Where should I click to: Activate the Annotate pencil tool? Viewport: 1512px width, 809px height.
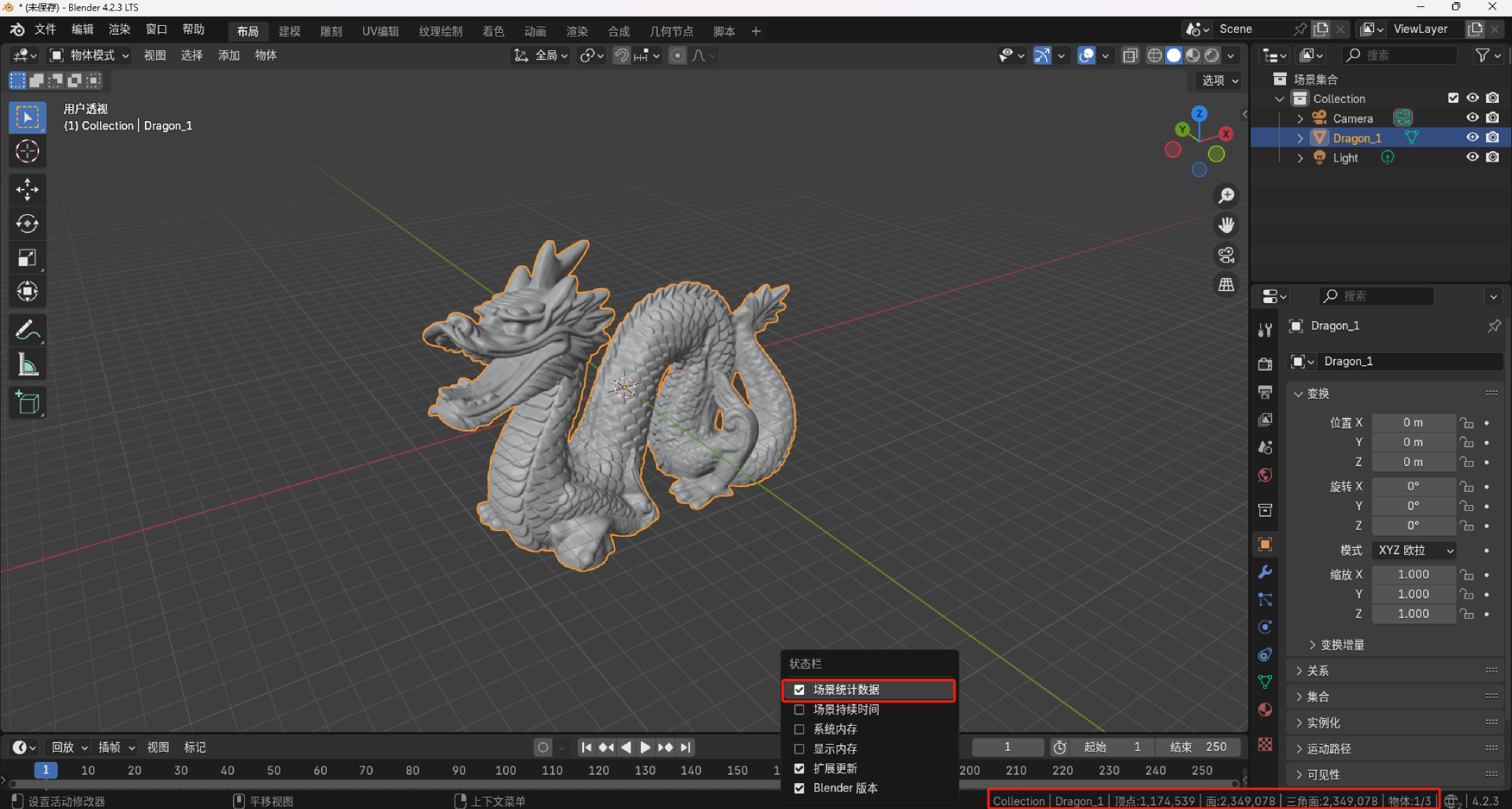pos(27,330)
